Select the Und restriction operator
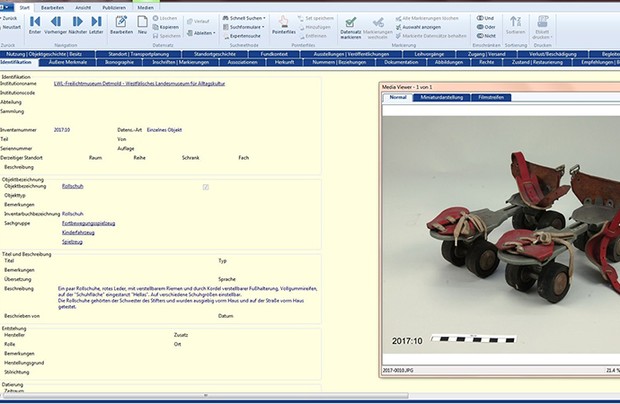 click(485, 18)
